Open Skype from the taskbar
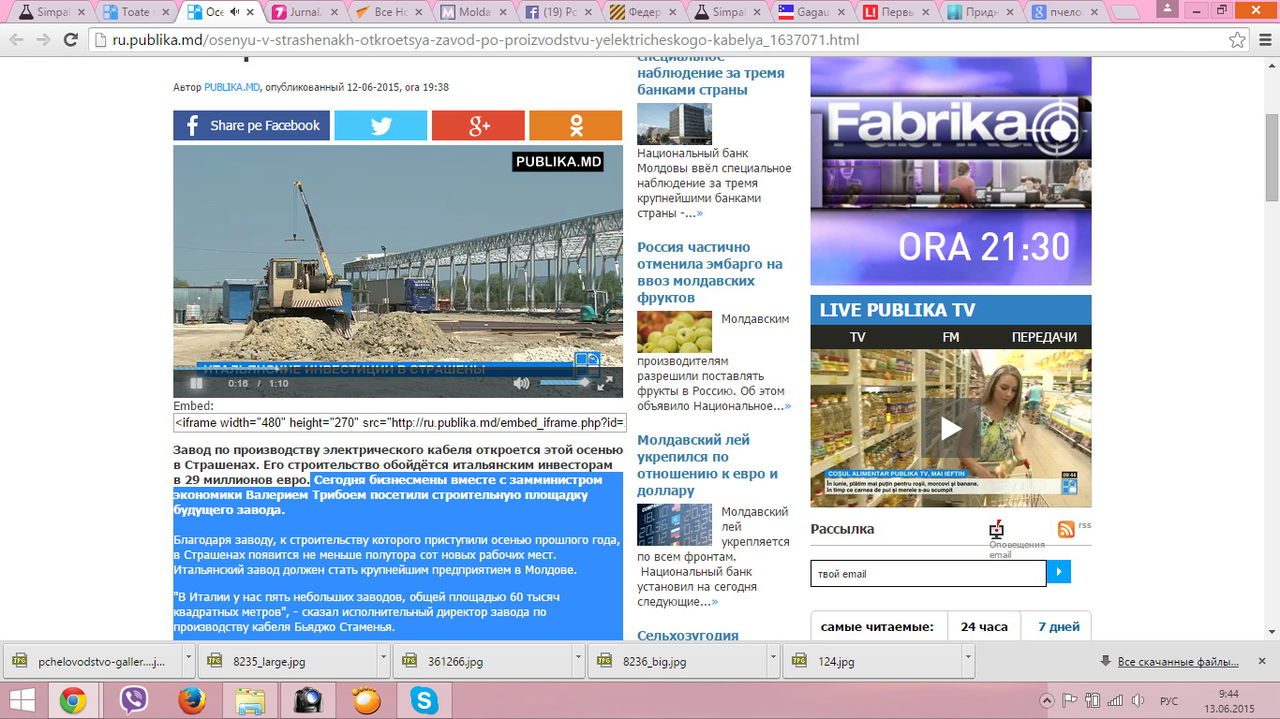 [424, 700]
